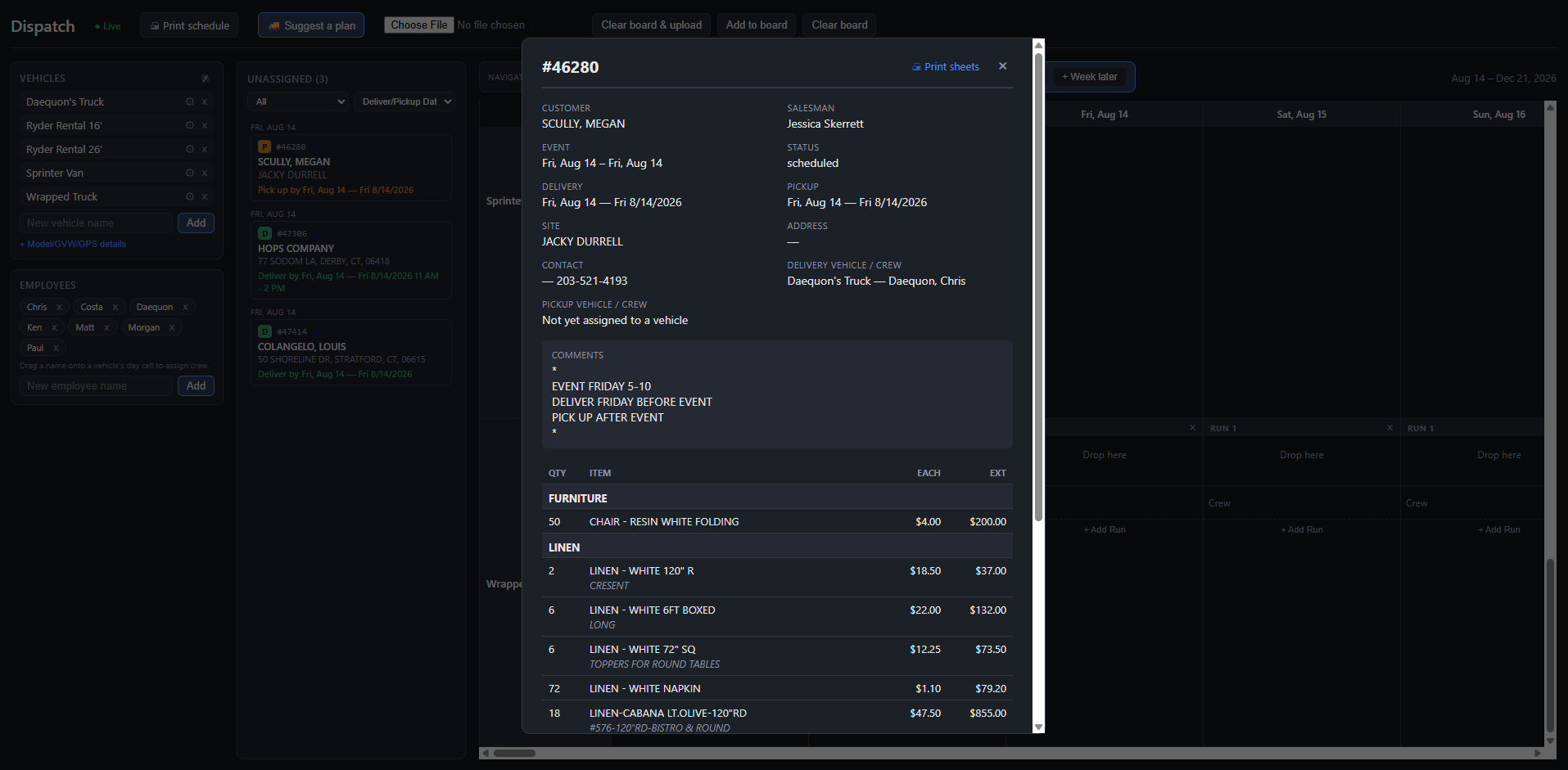The width and height of the screenshot is (1568, 770).
Task: Click salesman name Jessica Skerrett
Action: (825, 124)
